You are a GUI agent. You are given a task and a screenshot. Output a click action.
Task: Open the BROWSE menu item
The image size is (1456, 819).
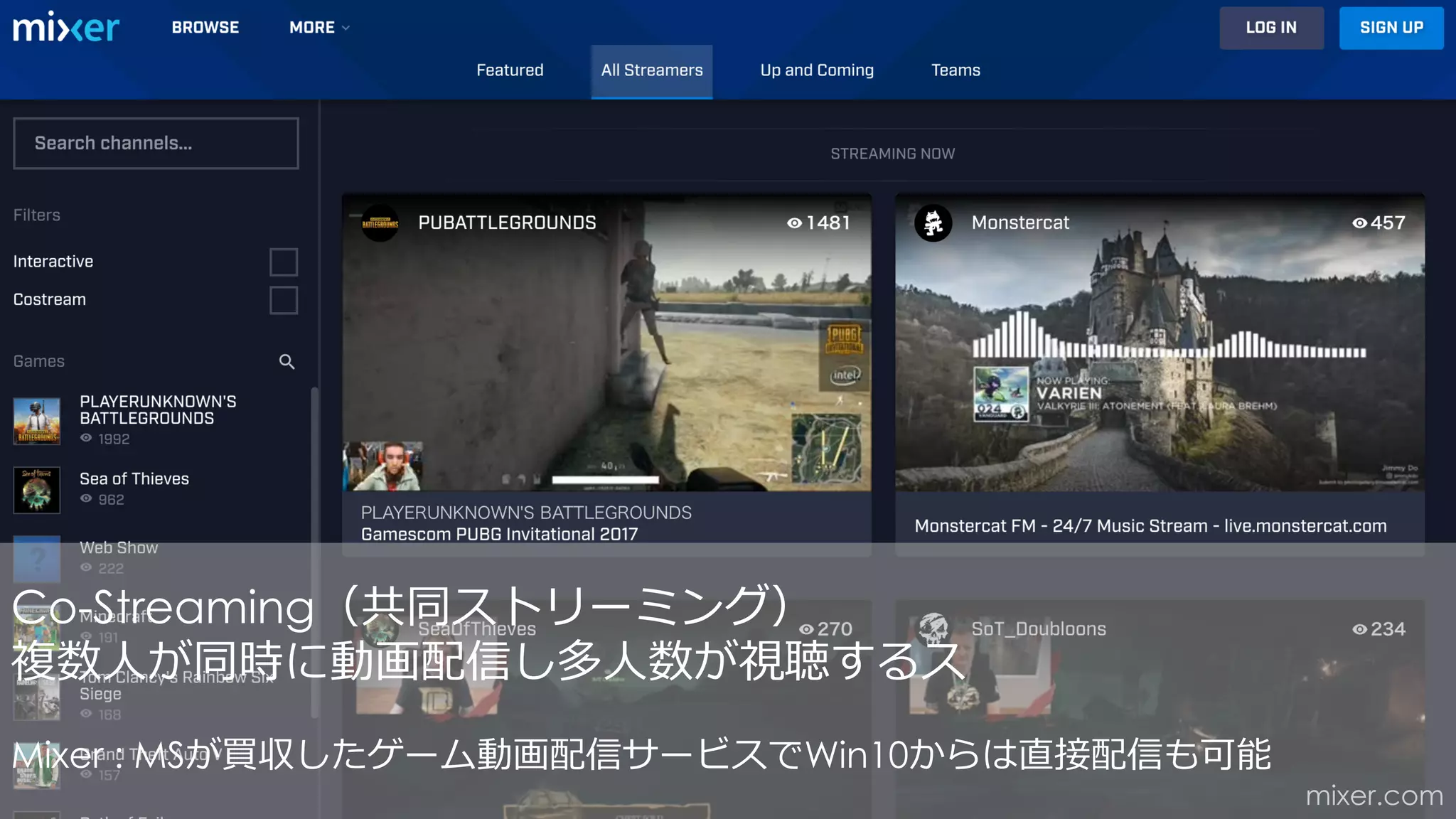pyautogui.click(x=205, y=28)
